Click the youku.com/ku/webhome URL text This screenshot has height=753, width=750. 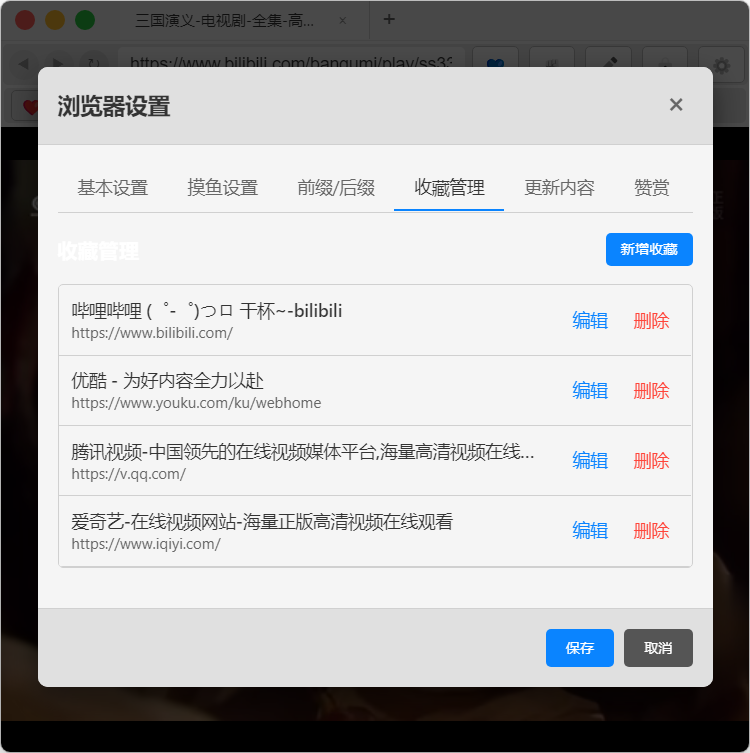click(x=196, y=403)
